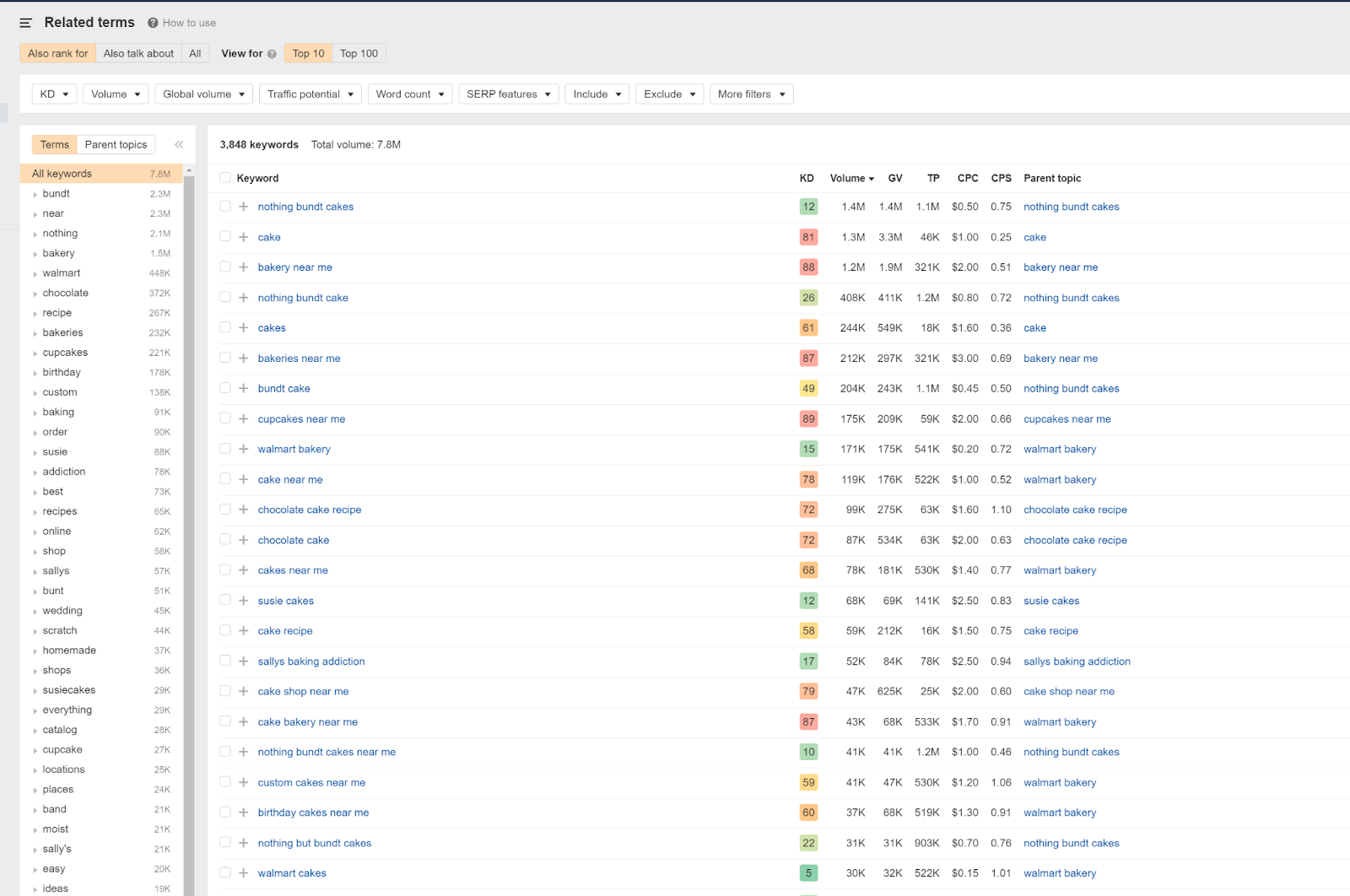Screen dimensions: 1350x896
Task: Add 'chocolate cake recipe' via plus icon
Action: coord(243,510)
